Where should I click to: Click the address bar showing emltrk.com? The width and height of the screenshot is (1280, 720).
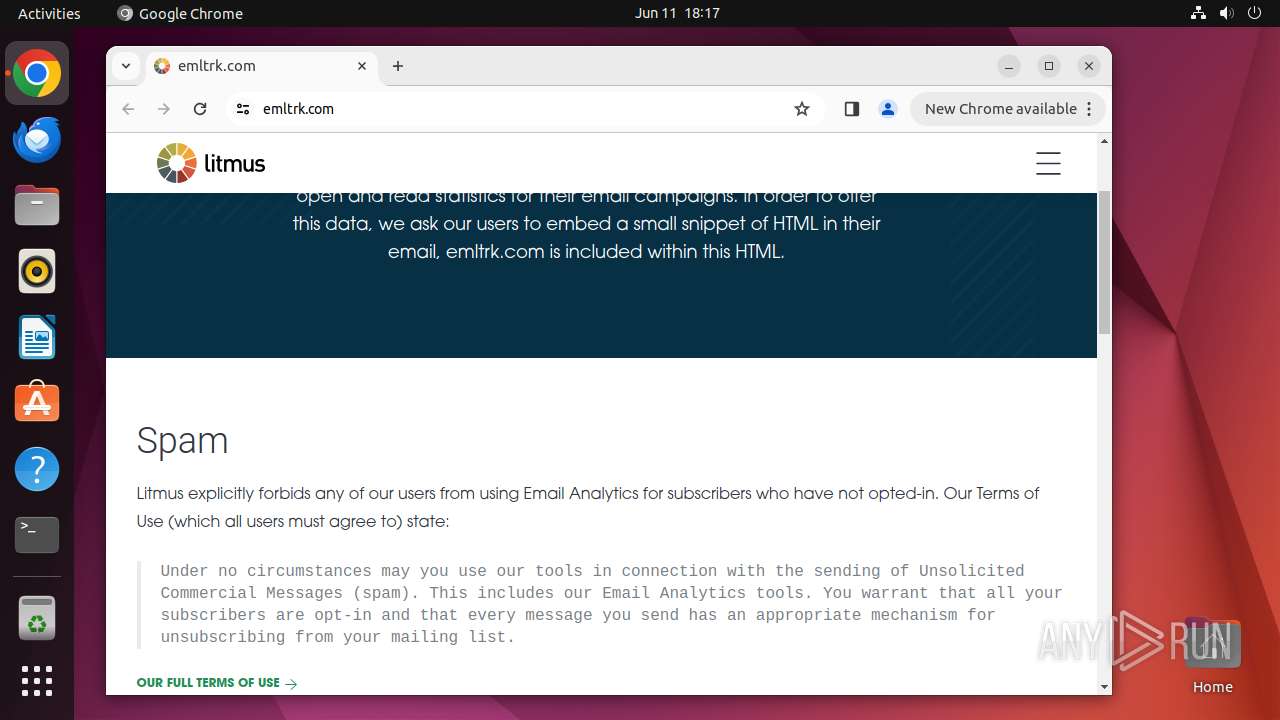click(x=525, y=109)
